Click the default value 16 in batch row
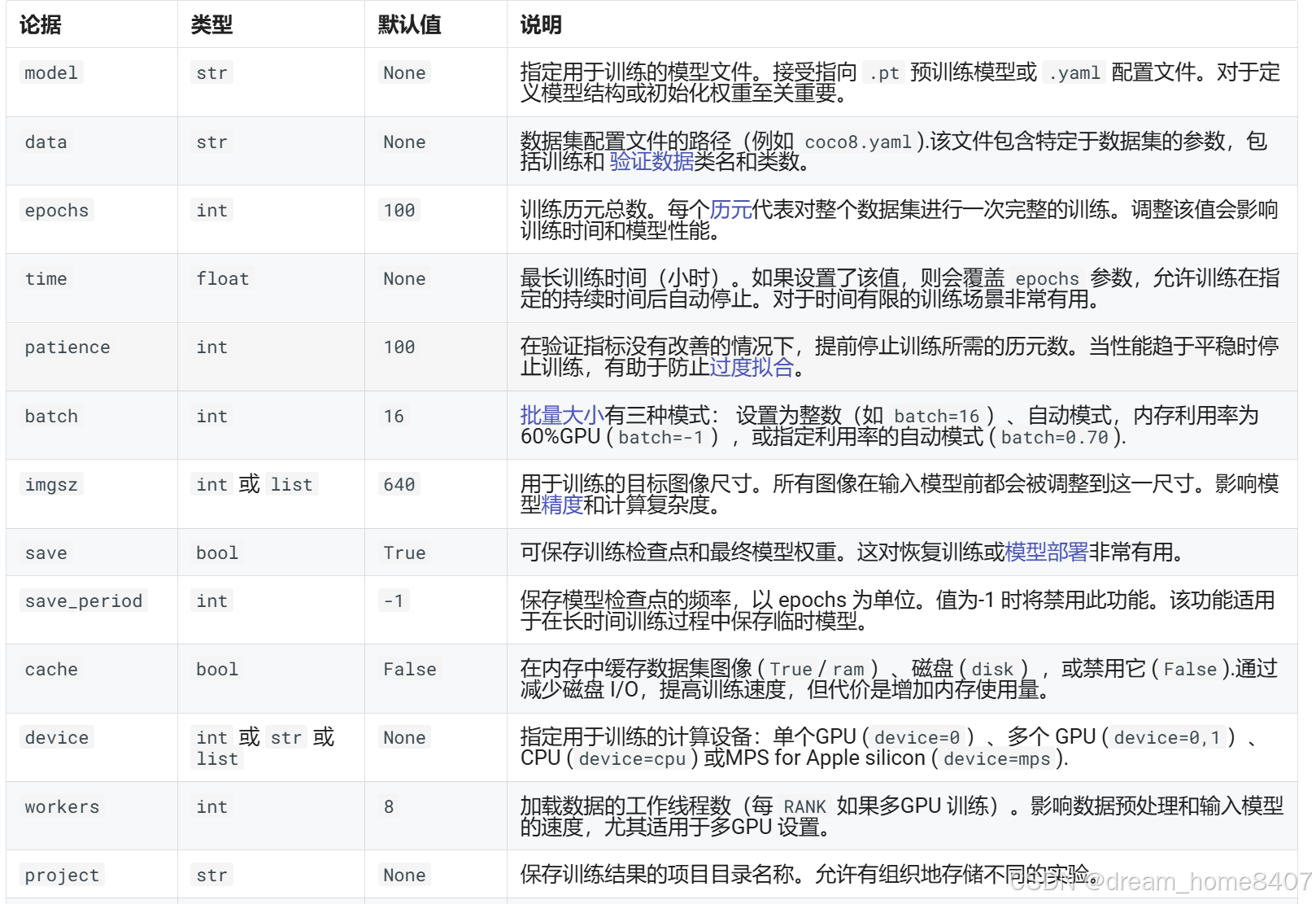The image size is (1316, 904). pyautogui.click(x=394, y=417)
